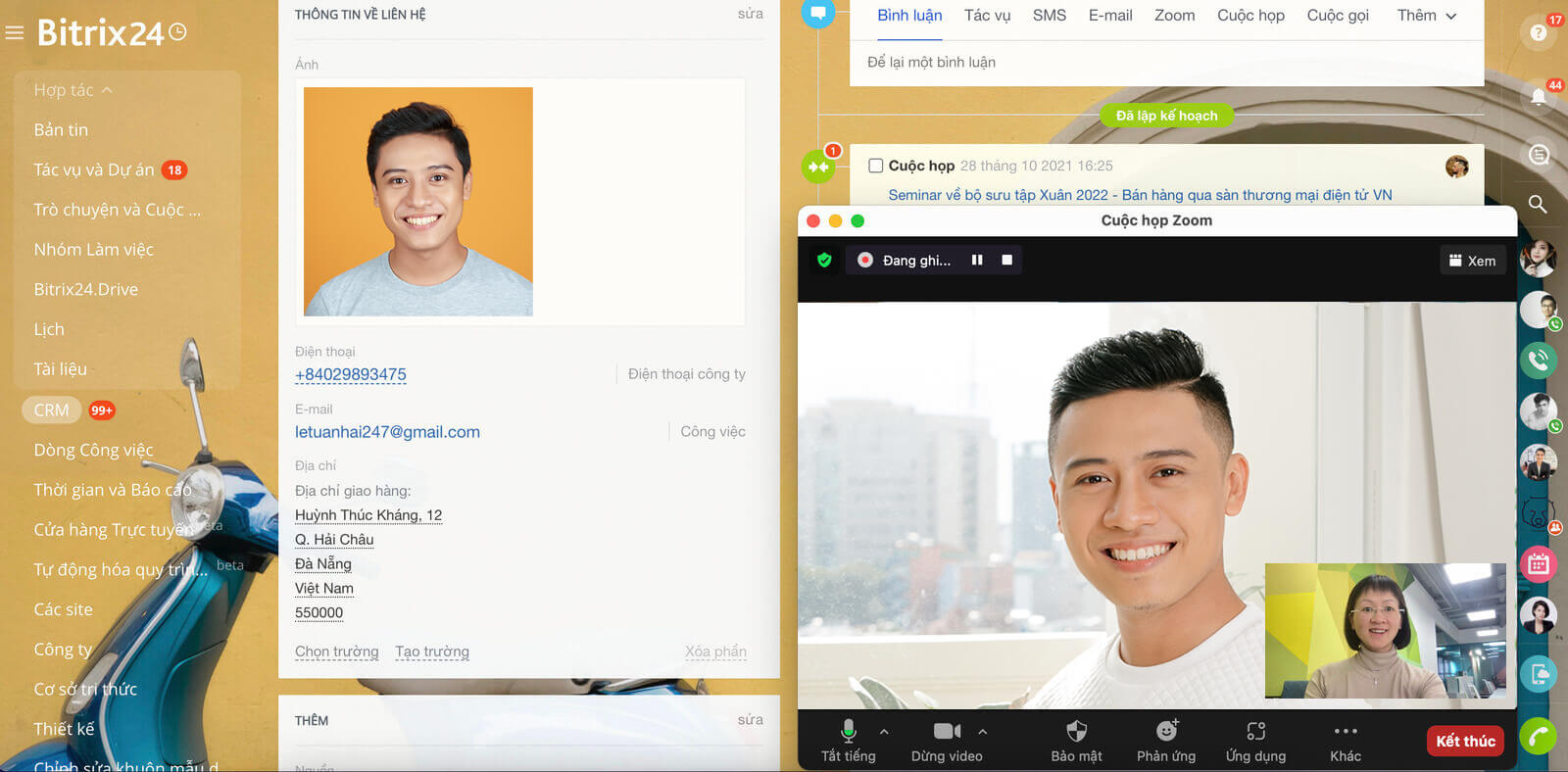Click responsible person avatar on Cuộc họp activity

tap(1457, 167)
